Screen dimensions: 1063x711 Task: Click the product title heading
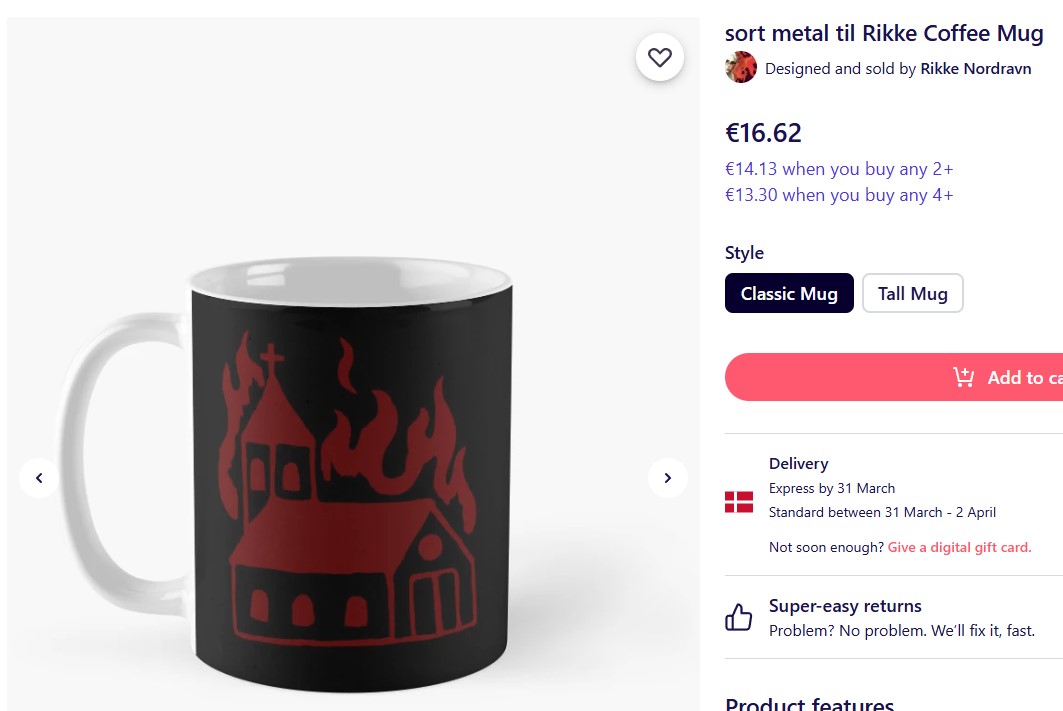(x=884, y=33)
